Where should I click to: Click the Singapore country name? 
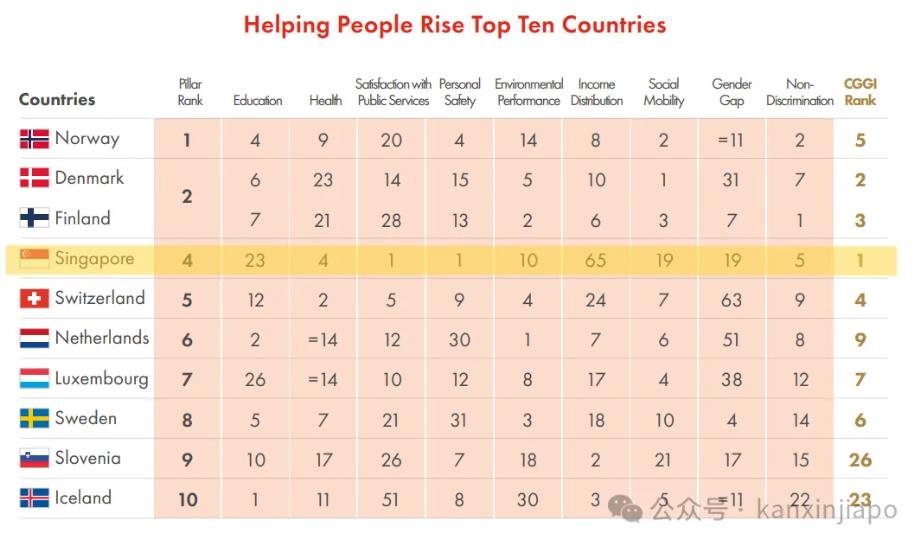click(94, 259)
